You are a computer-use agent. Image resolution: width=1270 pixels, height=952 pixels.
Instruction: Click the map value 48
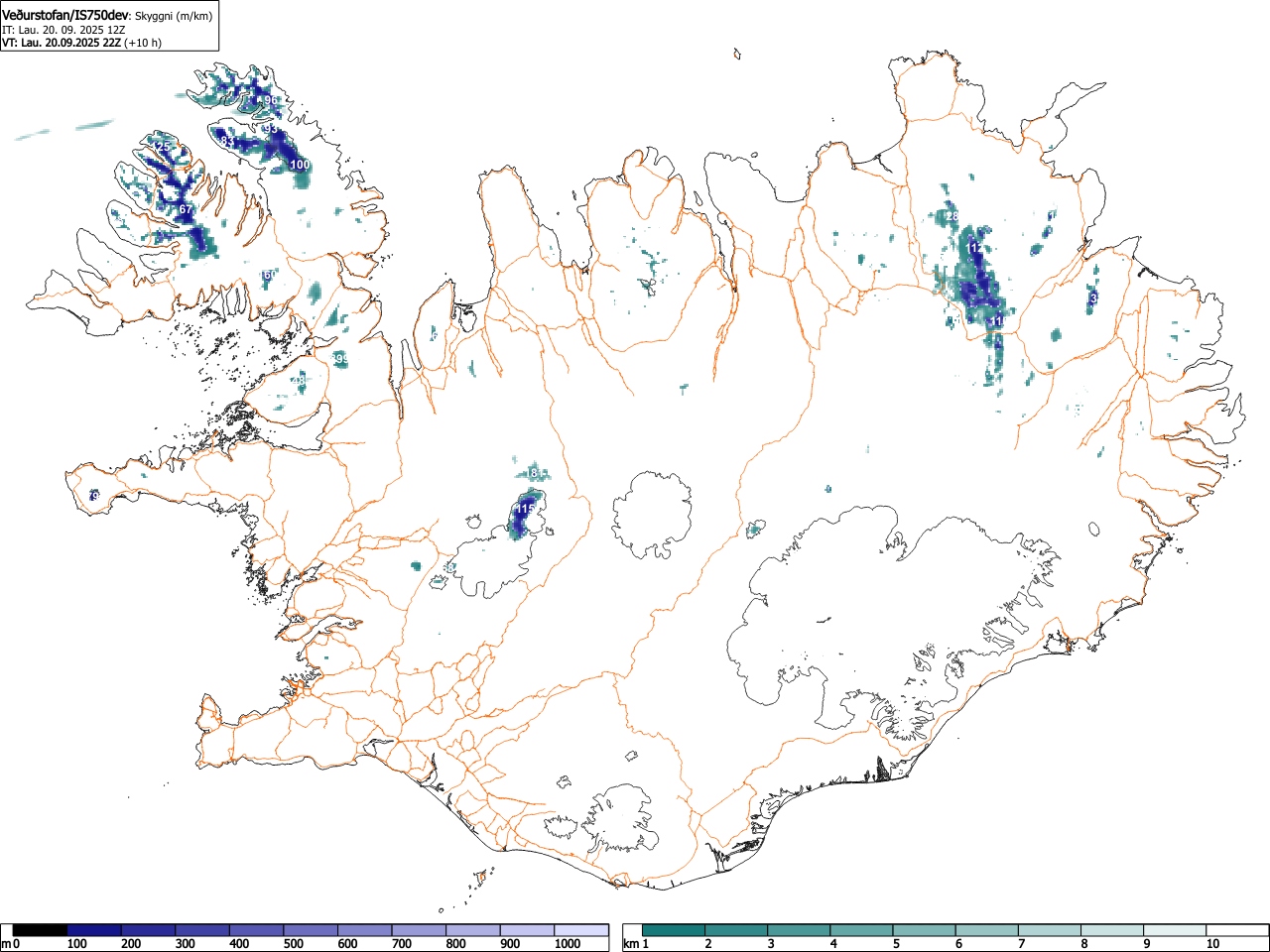298,381
